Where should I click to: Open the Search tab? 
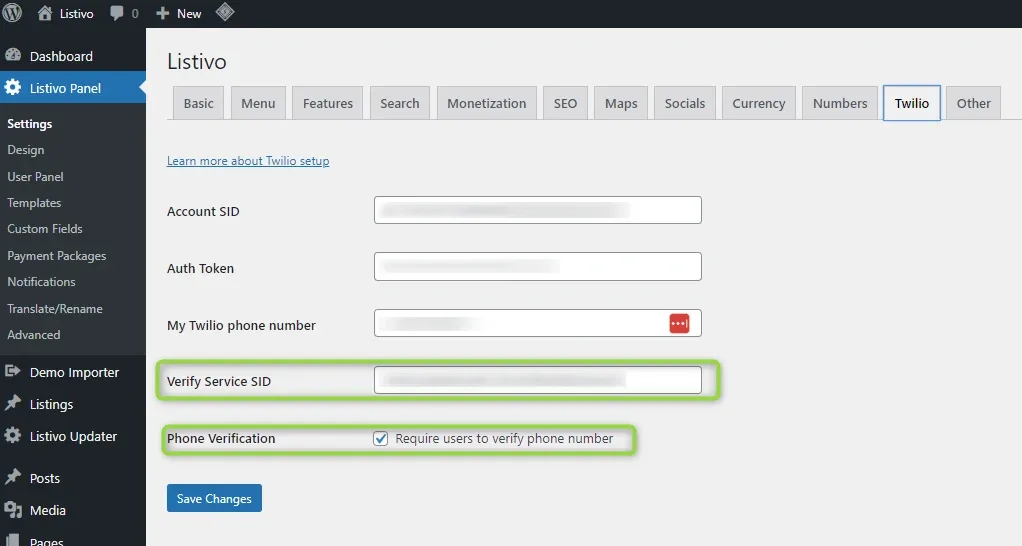point(400,103)
